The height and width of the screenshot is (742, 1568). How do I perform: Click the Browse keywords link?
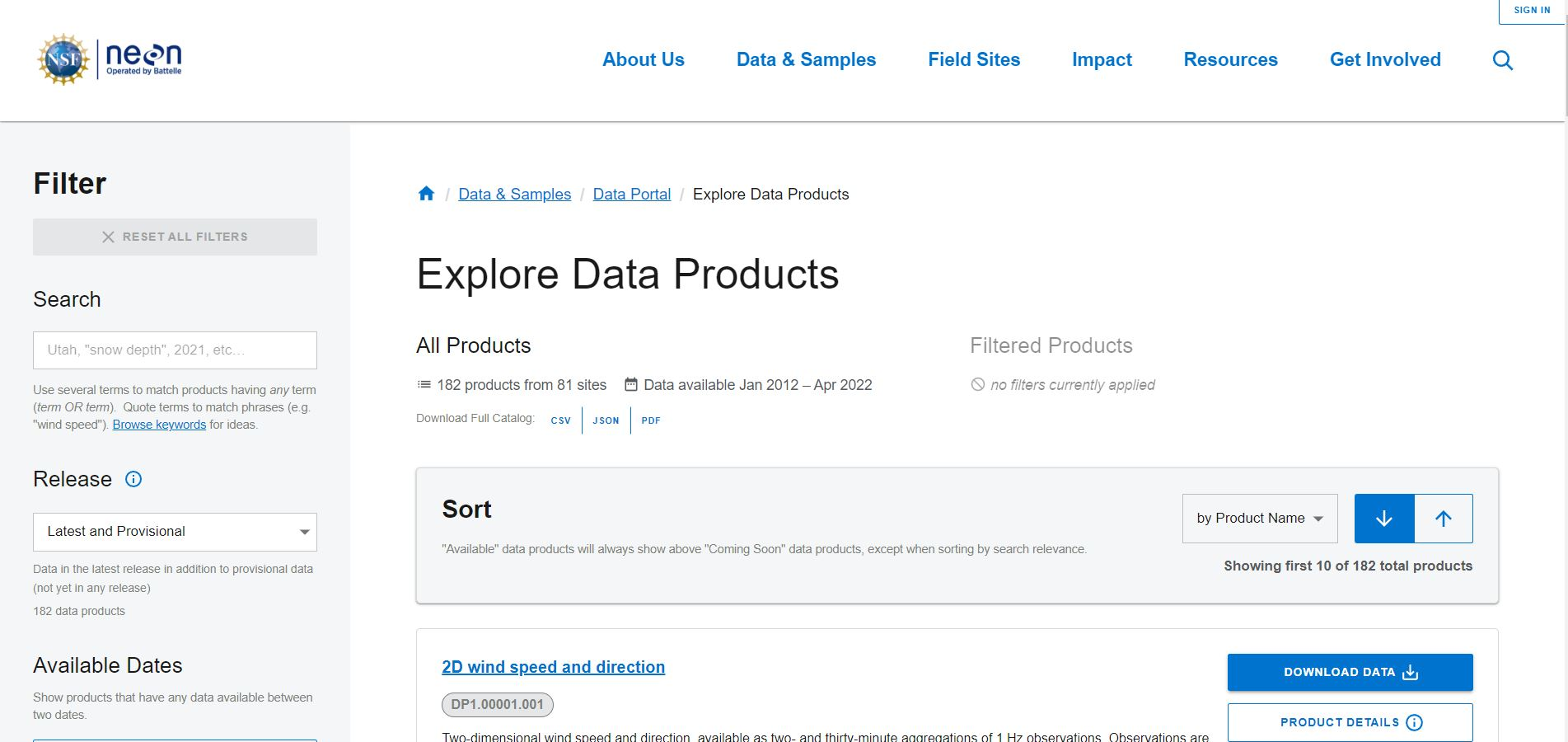point(159,425)
